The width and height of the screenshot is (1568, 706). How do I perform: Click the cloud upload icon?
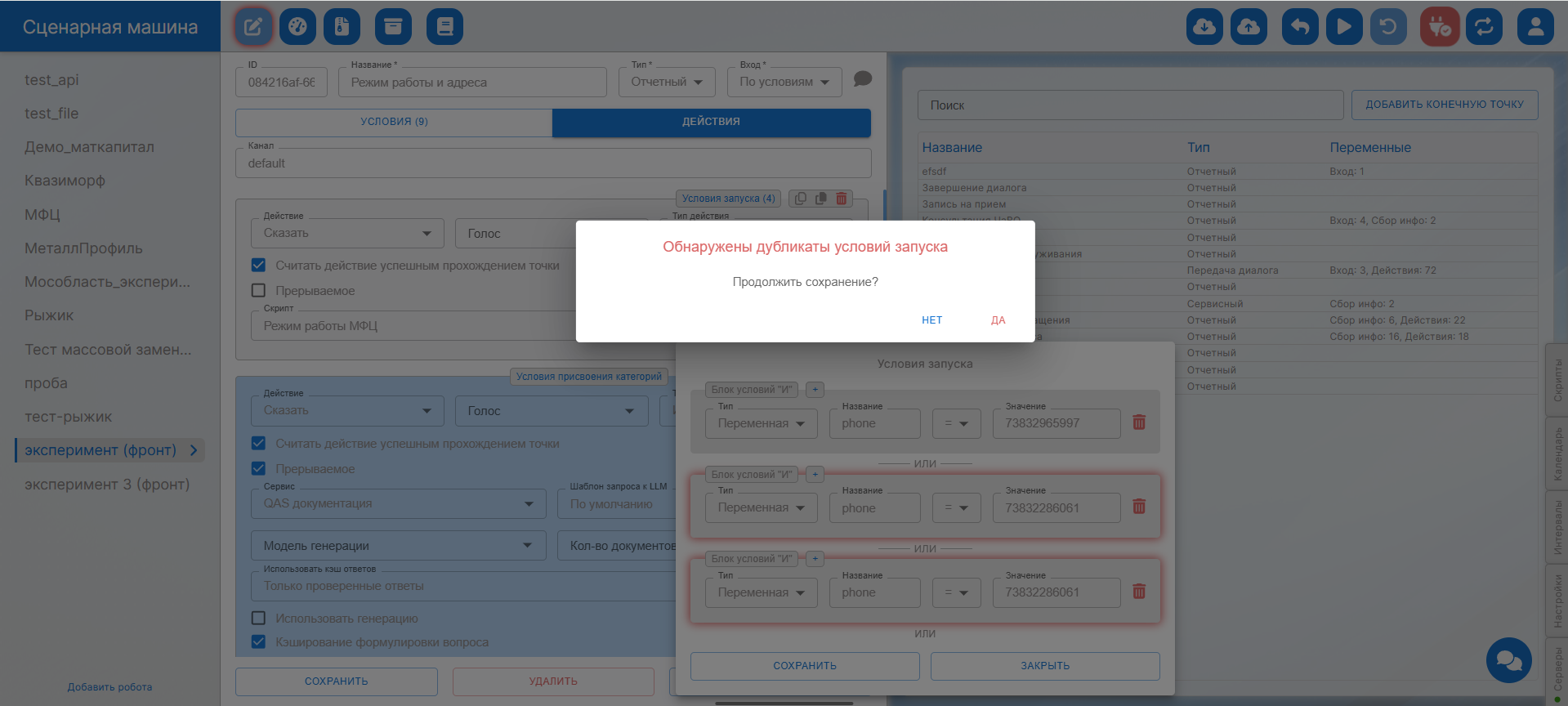(x=1249, y=27)
